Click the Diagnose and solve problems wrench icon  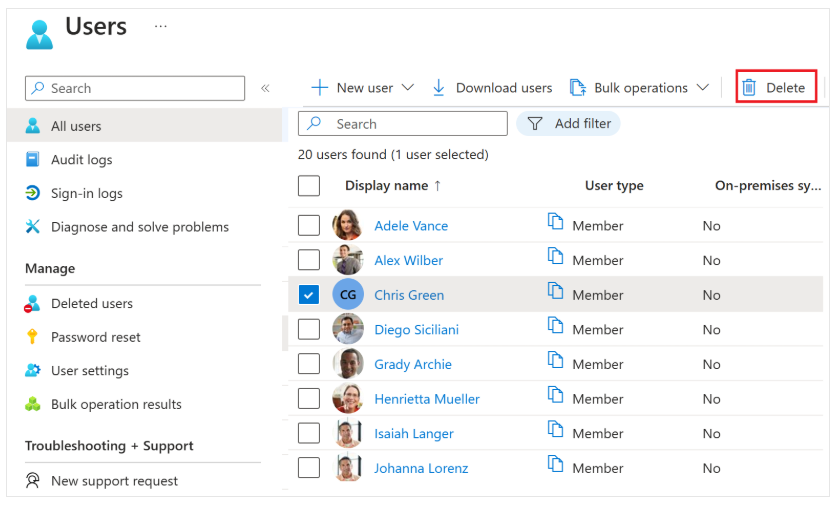coord(33,227)
